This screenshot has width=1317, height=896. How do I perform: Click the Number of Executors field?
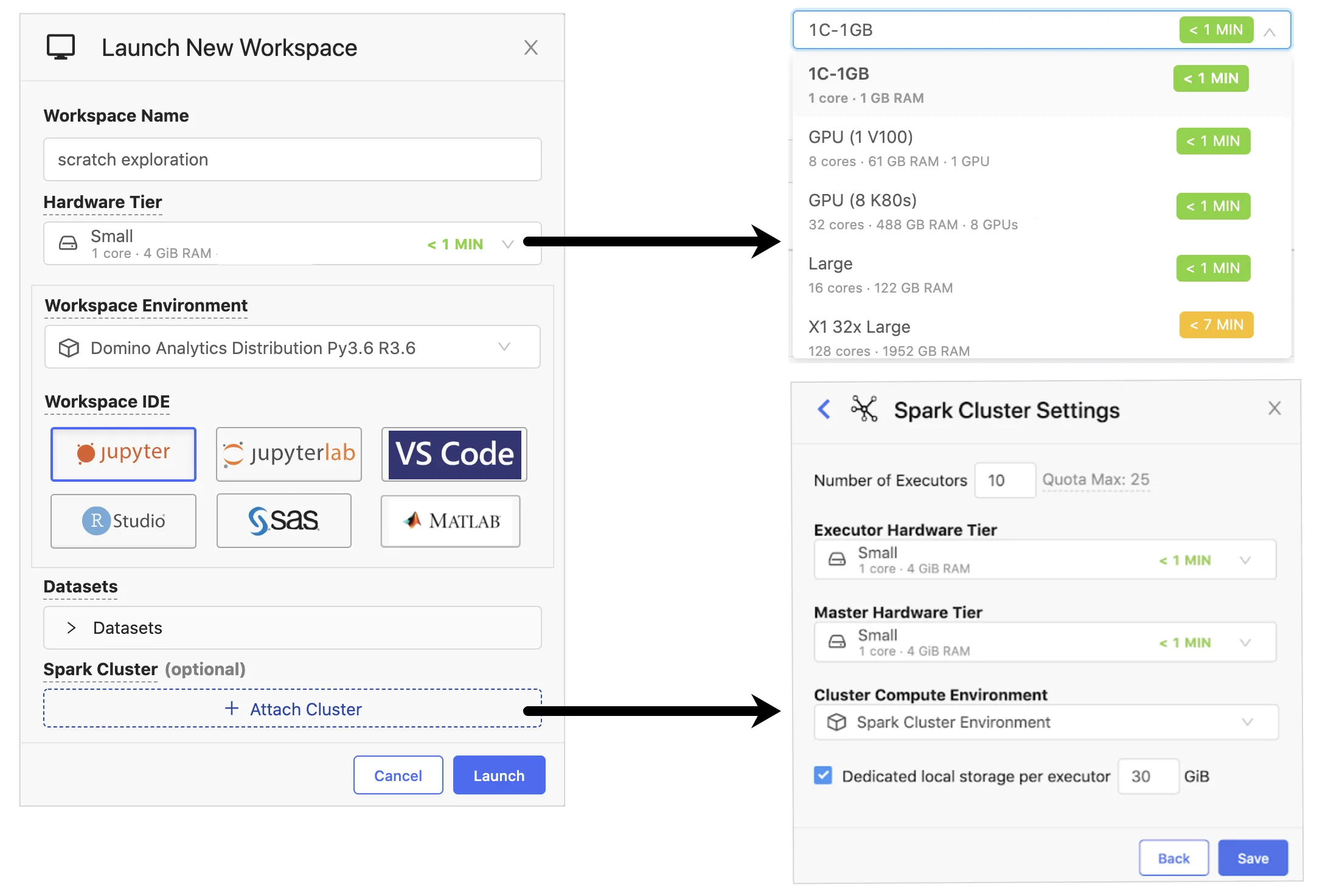(x=1004, y=481)
